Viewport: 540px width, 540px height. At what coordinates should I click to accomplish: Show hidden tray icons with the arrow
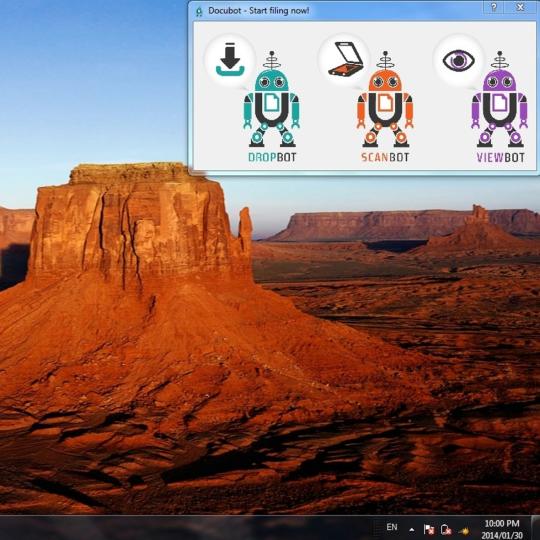[x=411, y=529]
